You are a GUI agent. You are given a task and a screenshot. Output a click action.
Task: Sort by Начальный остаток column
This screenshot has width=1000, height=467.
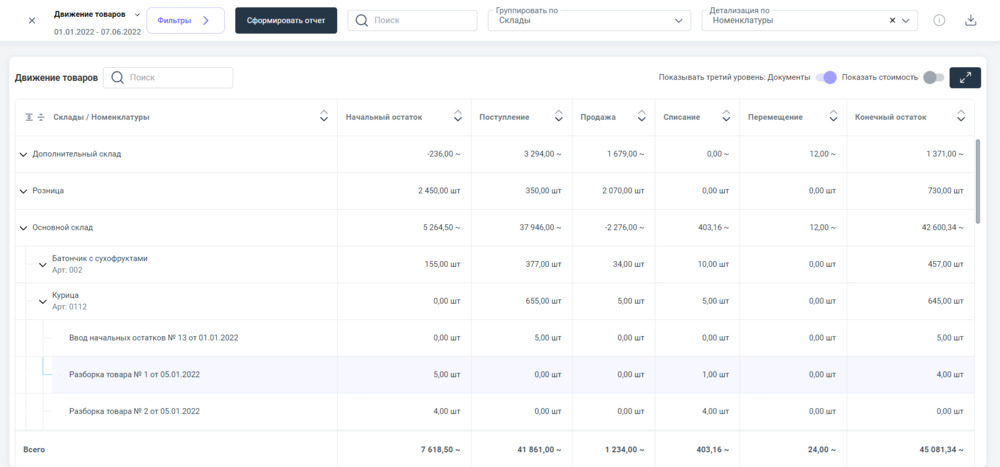(x=458, y=117)
